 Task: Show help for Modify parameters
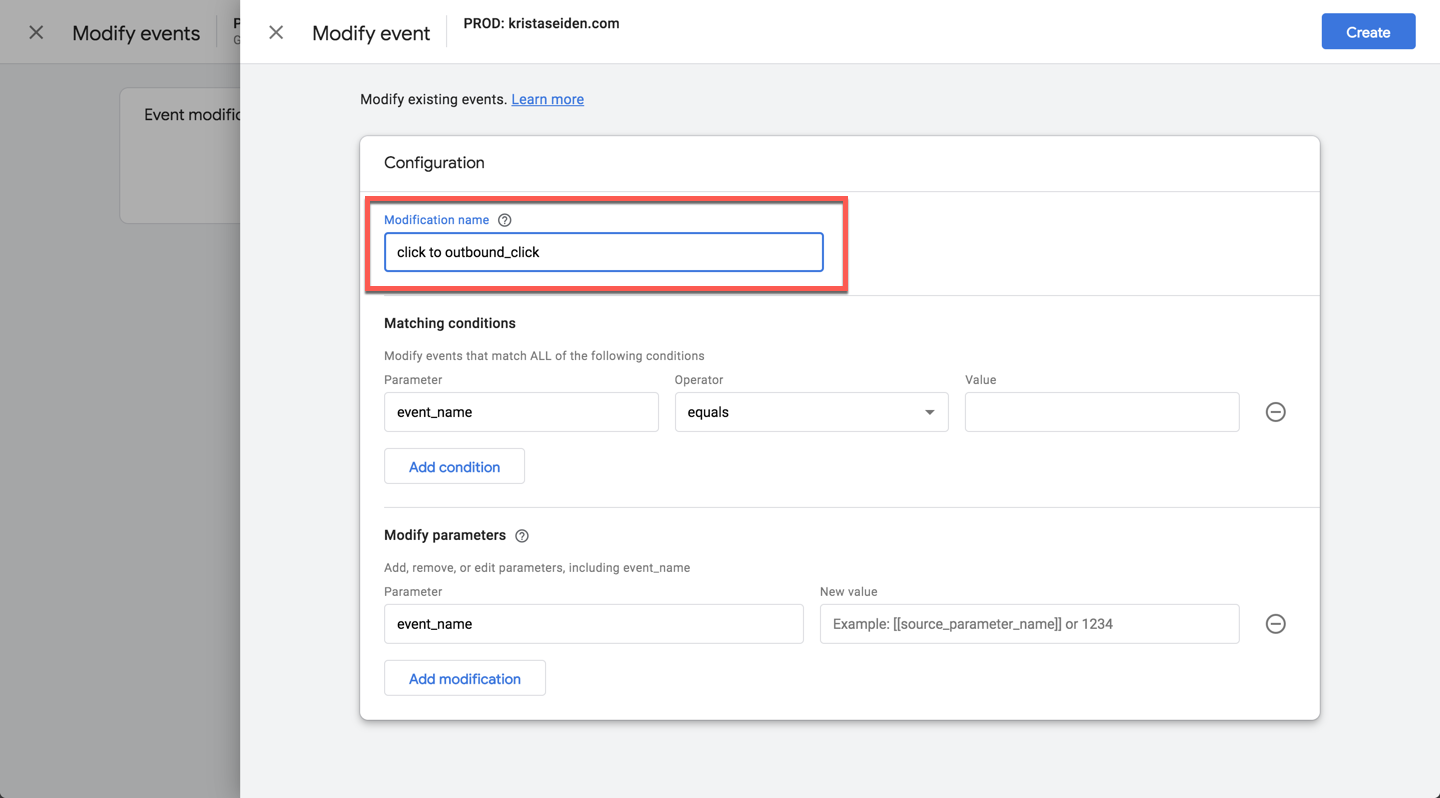click(x=522, y=536)
